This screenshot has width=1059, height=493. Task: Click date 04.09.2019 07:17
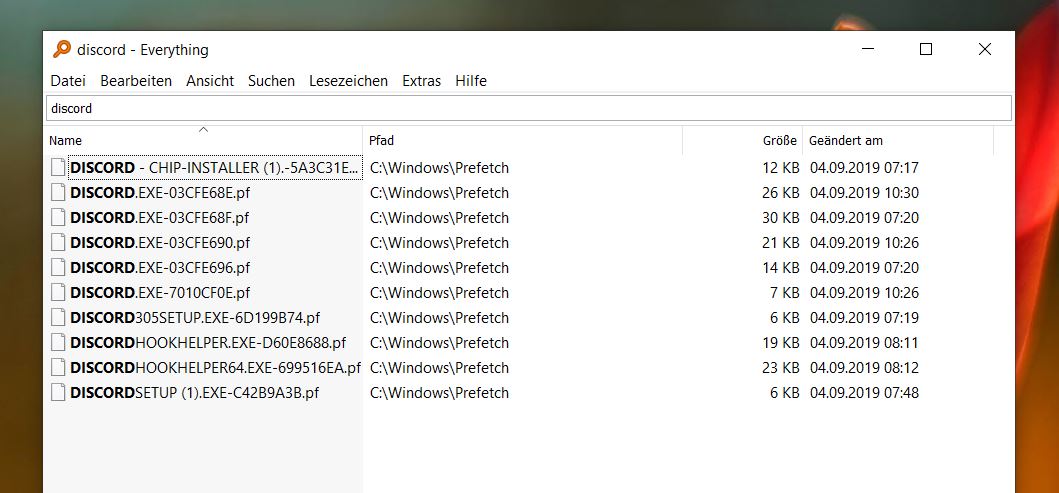[864, 167]
